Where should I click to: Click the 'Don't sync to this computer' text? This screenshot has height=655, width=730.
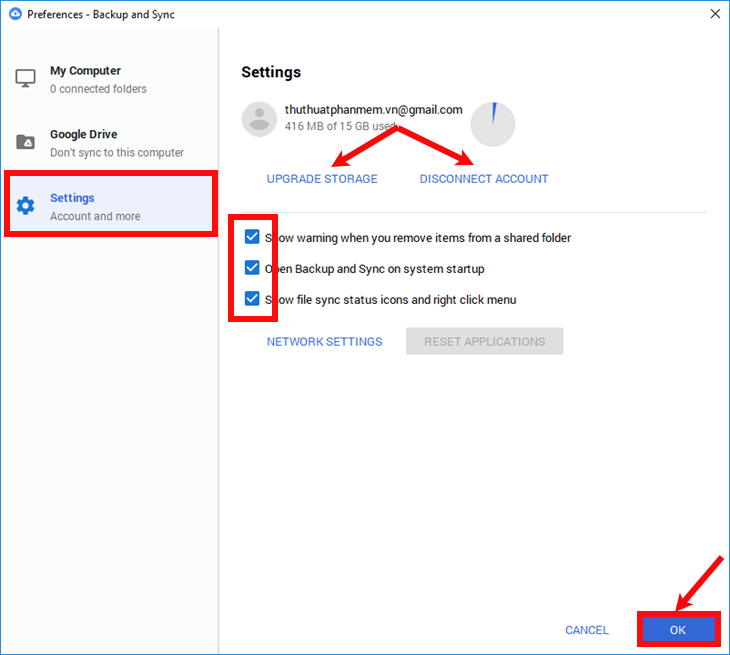(117, 153)
